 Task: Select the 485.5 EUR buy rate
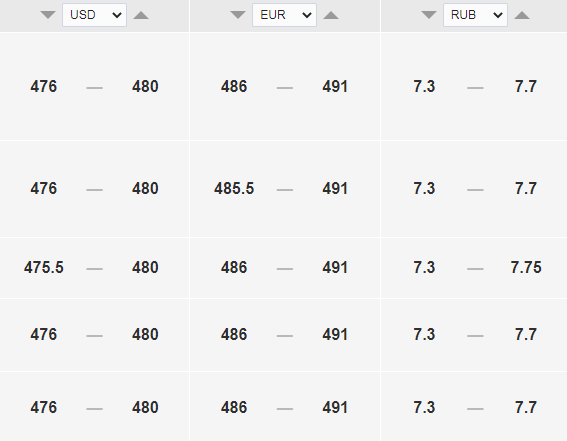234,189
